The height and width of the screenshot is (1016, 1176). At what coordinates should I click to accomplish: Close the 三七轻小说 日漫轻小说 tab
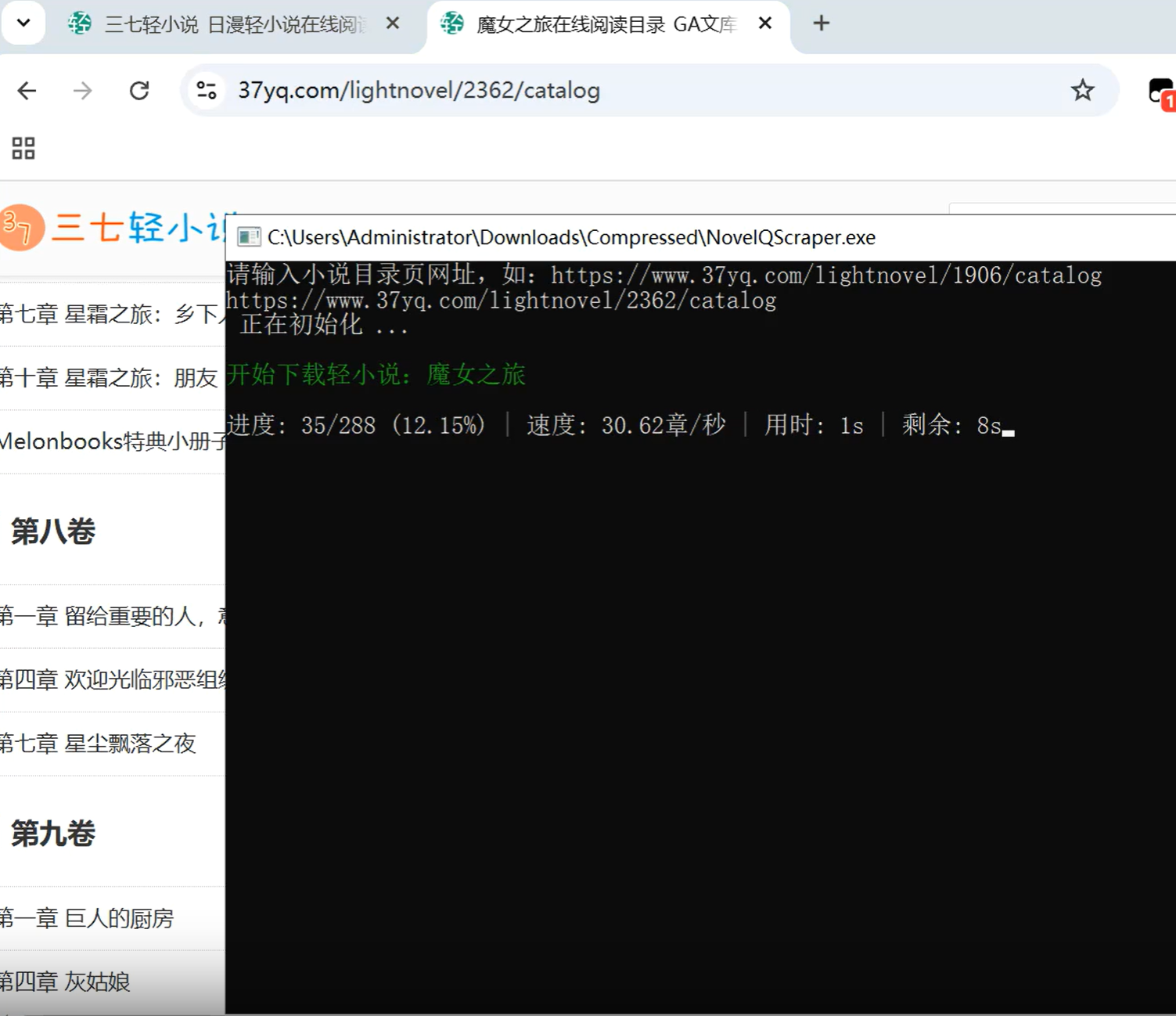coord(393,23)
